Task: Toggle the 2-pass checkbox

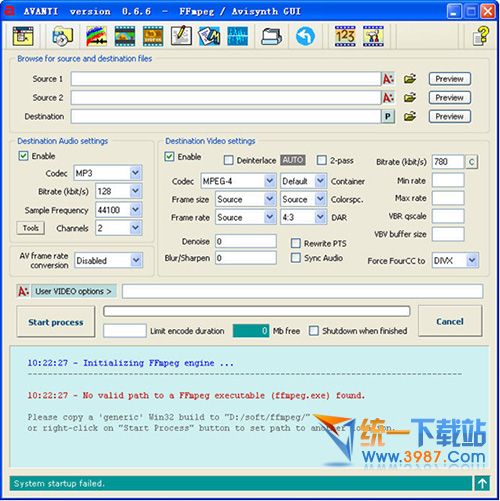Action: [321, 160]
